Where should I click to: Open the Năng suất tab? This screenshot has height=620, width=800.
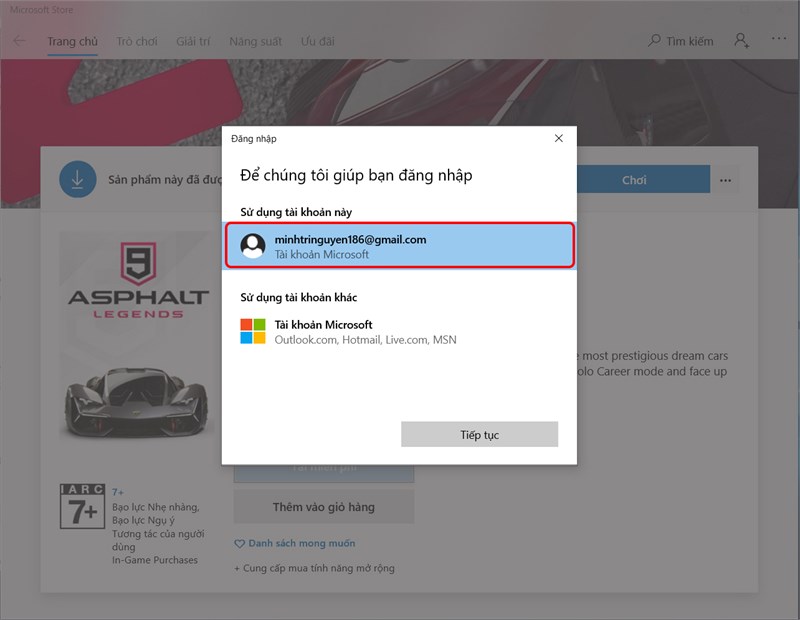(x=256, y=41)
